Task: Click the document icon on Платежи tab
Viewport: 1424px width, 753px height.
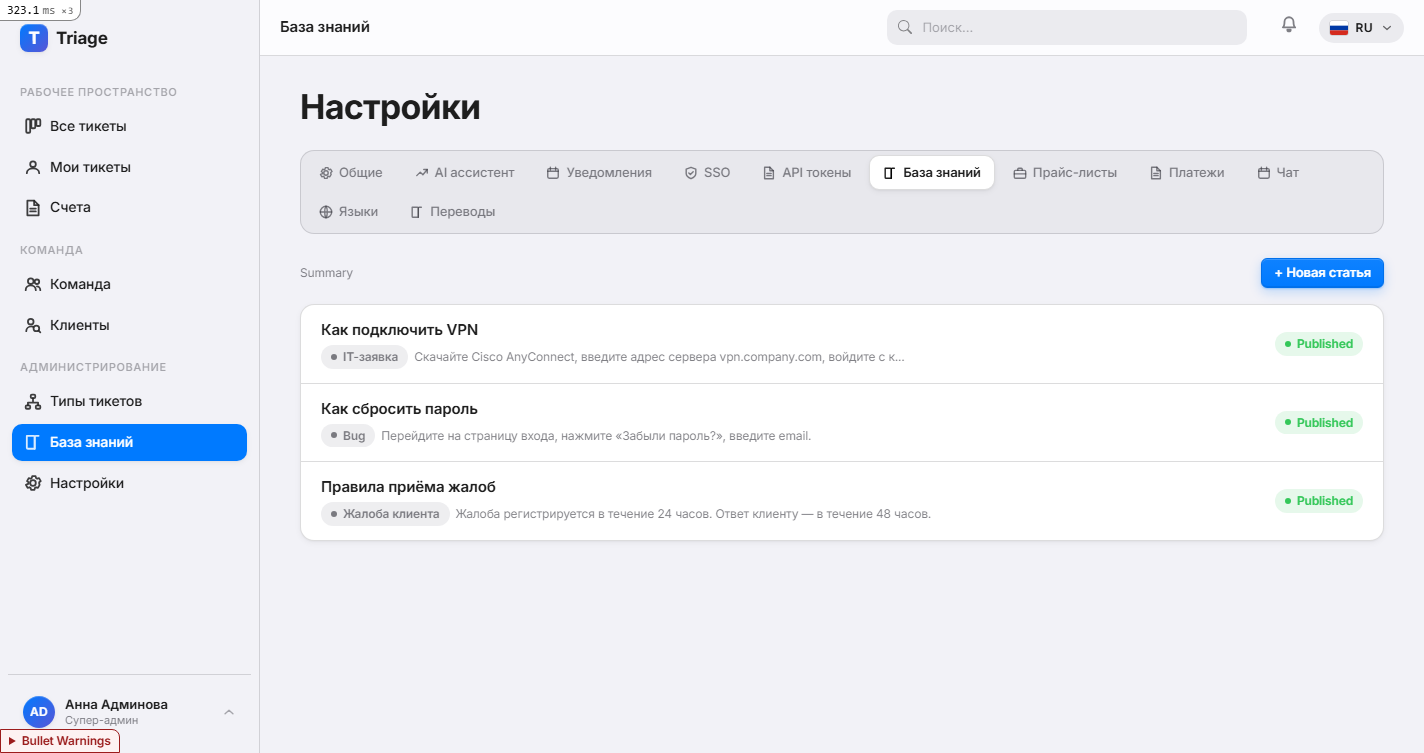Action: [x=1156, y=173]
